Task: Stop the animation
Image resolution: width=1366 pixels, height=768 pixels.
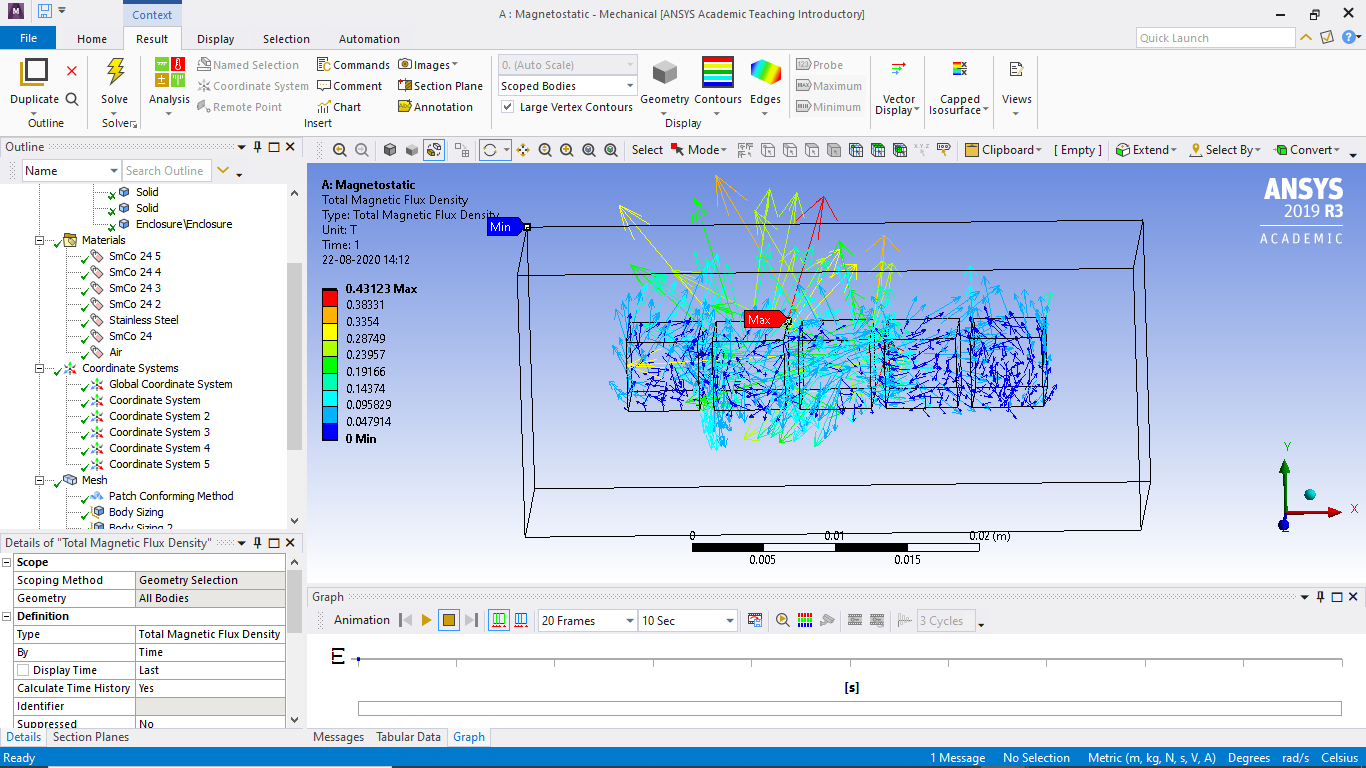Action: [449, 621]
